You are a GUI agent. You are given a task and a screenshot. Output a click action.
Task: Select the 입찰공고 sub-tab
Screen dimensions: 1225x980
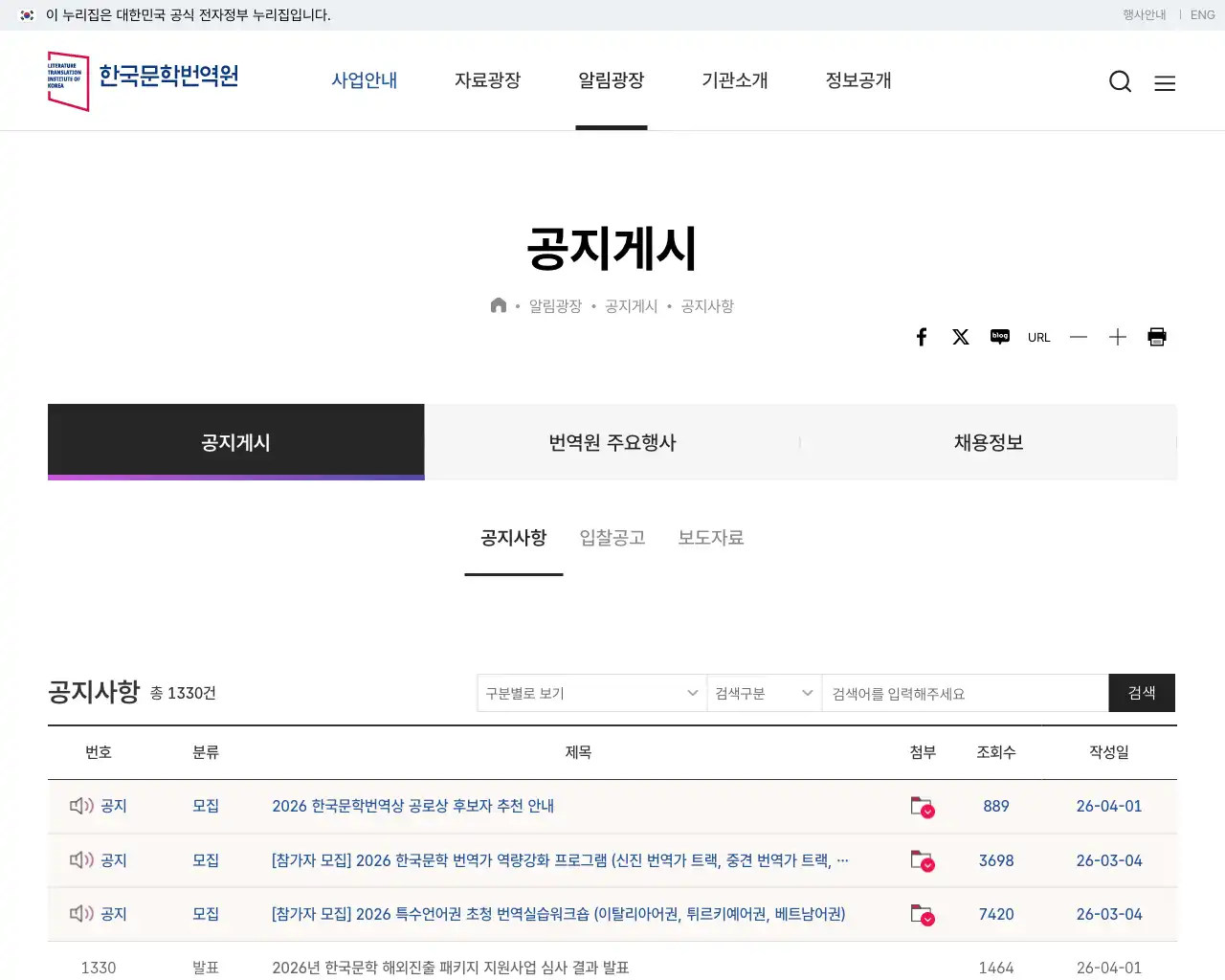click(x=612, y=538)
